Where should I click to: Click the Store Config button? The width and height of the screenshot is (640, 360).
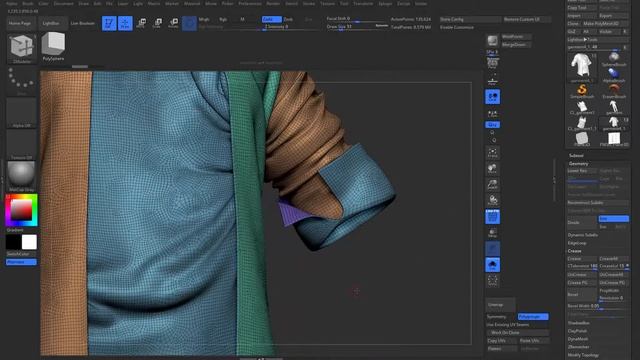pyautogui.click(x=470, y=19)
